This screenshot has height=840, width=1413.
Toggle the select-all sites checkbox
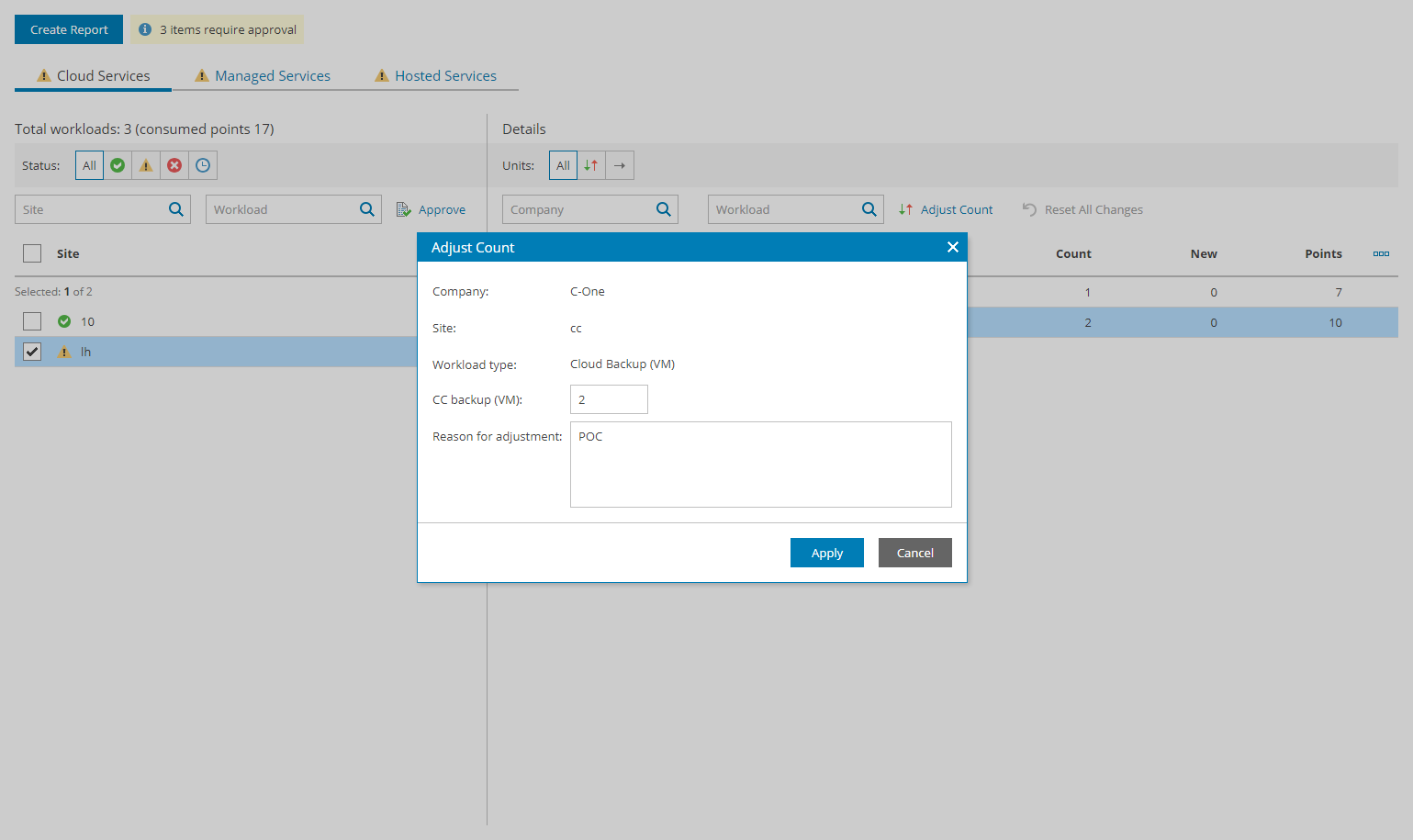[x=32, y=253]
